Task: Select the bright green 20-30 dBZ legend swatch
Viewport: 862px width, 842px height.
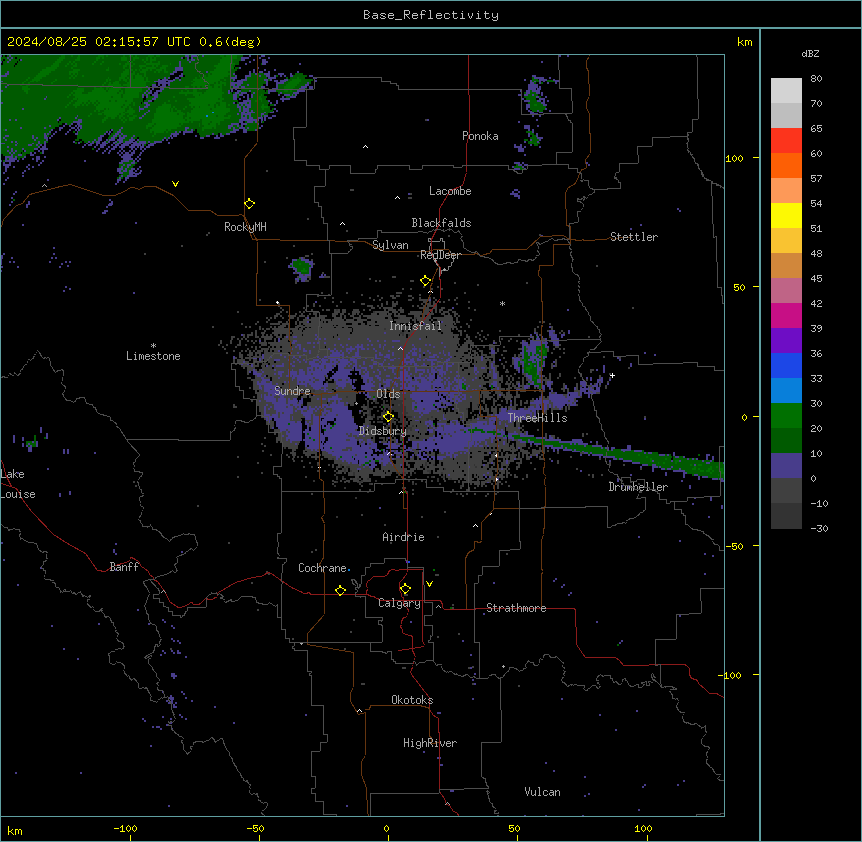Action: [x=786, y=416]
